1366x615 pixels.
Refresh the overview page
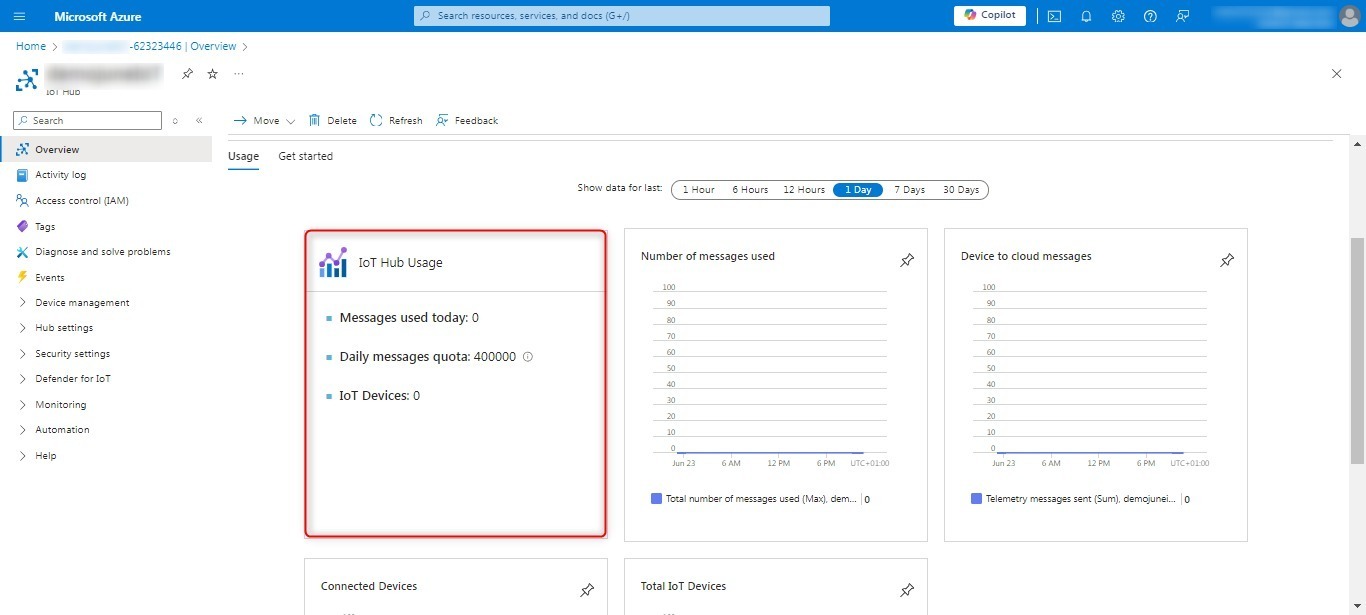[x=396, y=120]
